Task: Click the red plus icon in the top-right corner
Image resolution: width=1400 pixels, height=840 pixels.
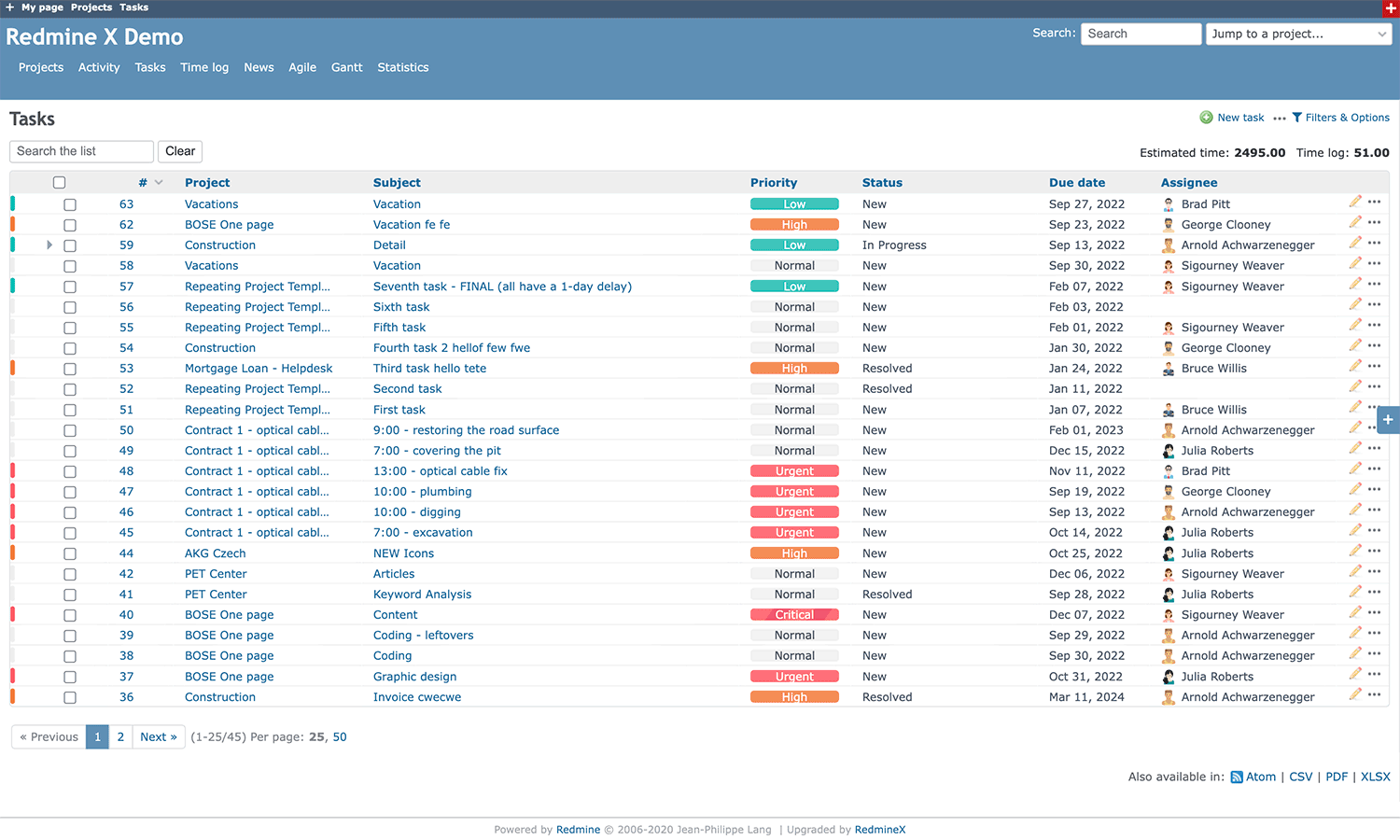Action: pyautogui.click(x=1390, y=7)
